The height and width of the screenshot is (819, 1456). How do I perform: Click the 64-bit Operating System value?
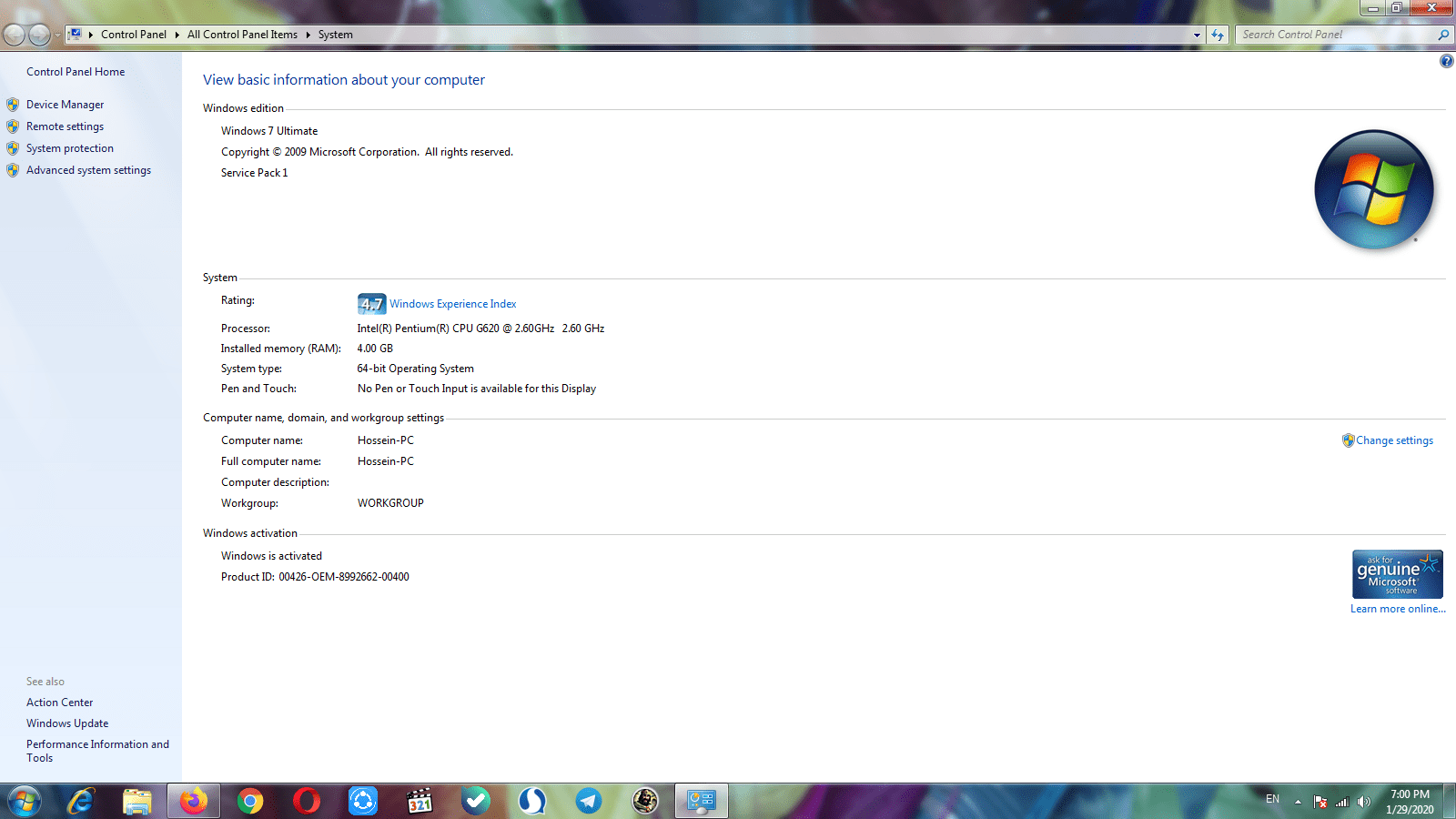pyautogui.click(x=416, y=369)
